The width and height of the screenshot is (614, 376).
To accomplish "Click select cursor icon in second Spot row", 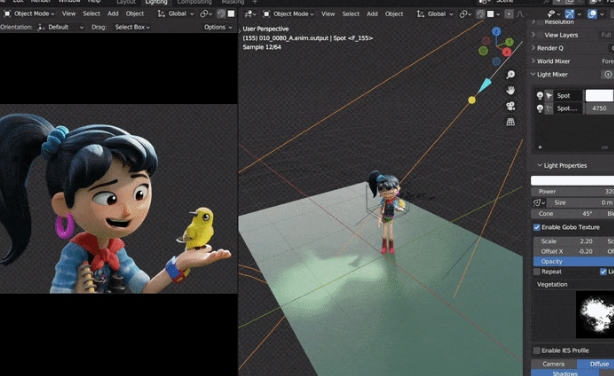I will tap(549, 108).
